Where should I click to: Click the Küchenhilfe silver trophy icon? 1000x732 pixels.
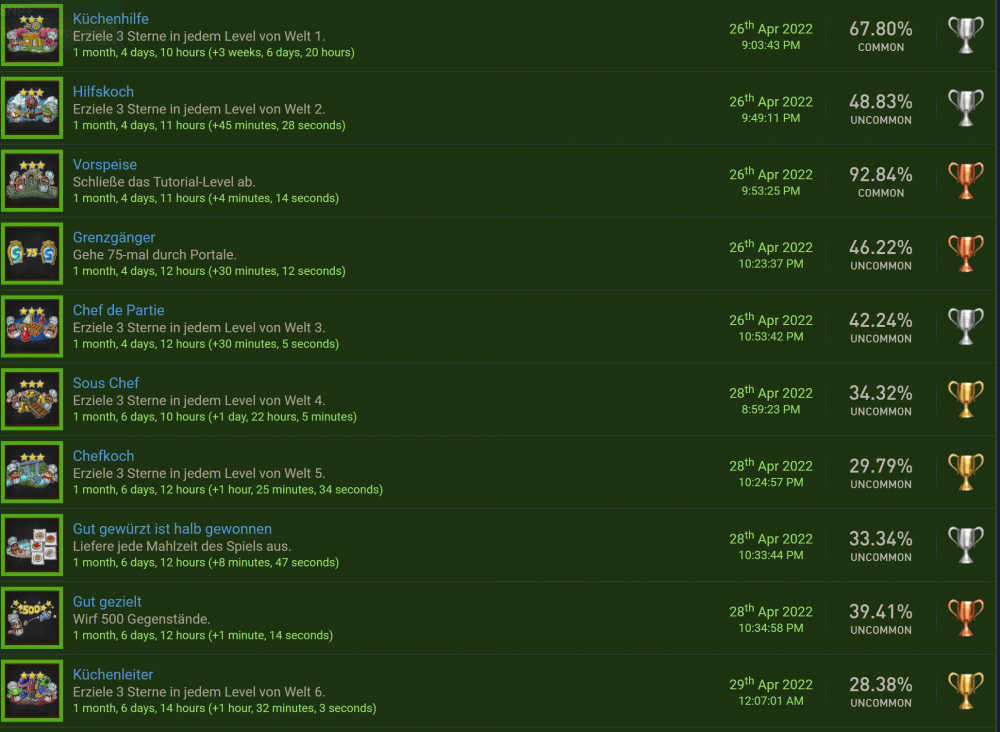tap(965, 35)
